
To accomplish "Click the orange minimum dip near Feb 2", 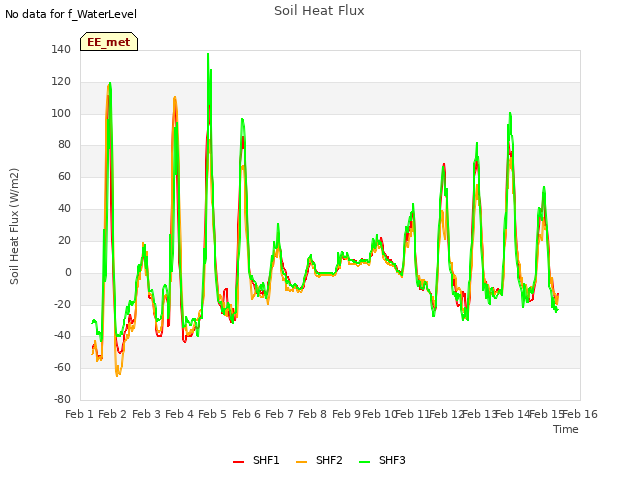I will tap(117, 375).
